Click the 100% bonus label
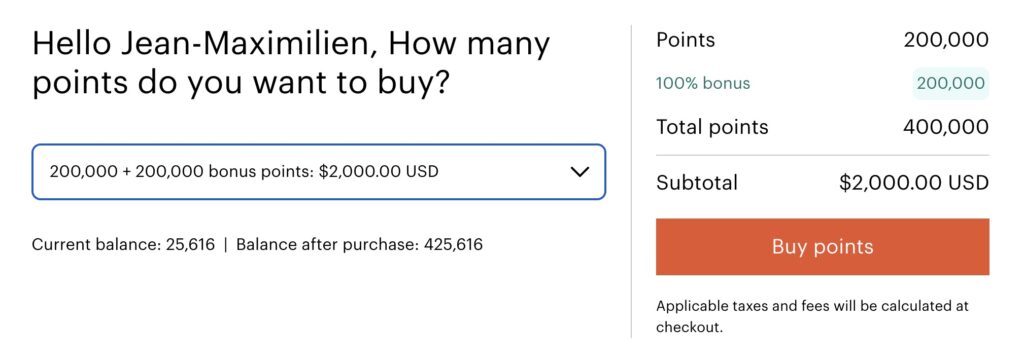Image resolution: width=1024 pixels, height=363 pixels. [703, 84]
